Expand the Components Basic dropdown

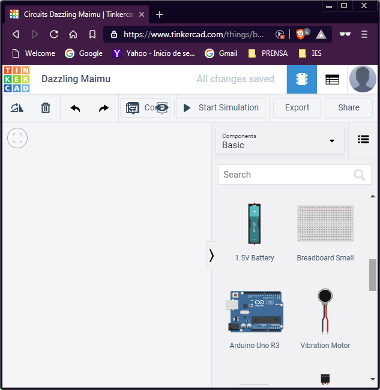[x=280, y=141]
